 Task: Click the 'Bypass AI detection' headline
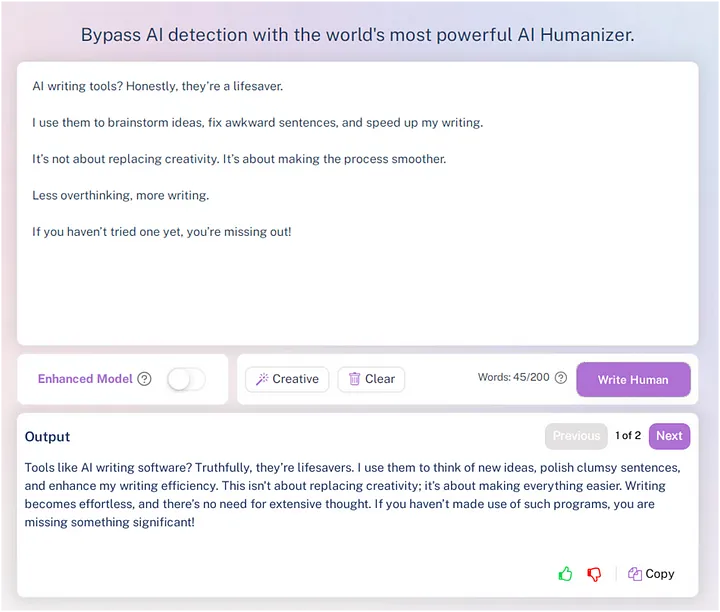click(358, 35)
